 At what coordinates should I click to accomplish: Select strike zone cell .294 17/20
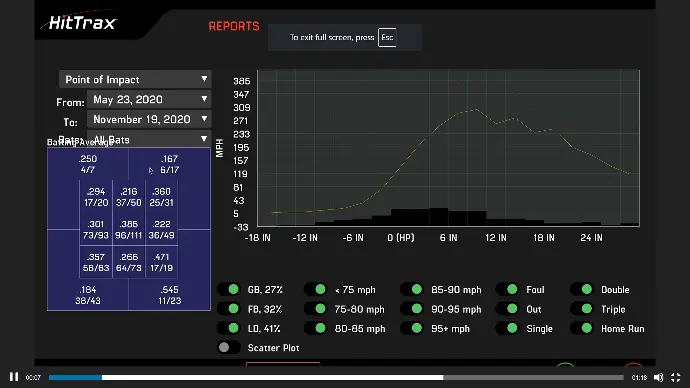pos(96,197)
